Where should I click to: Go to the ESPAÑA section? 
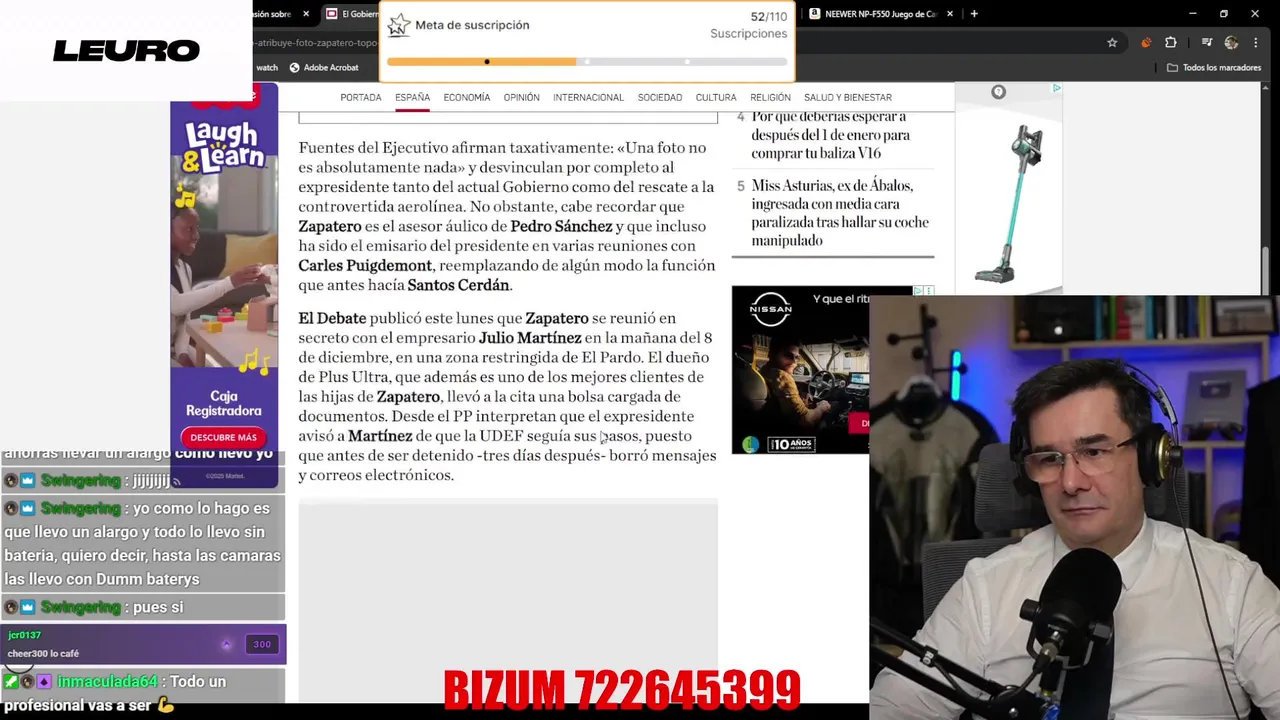click(x=412, y=97)
